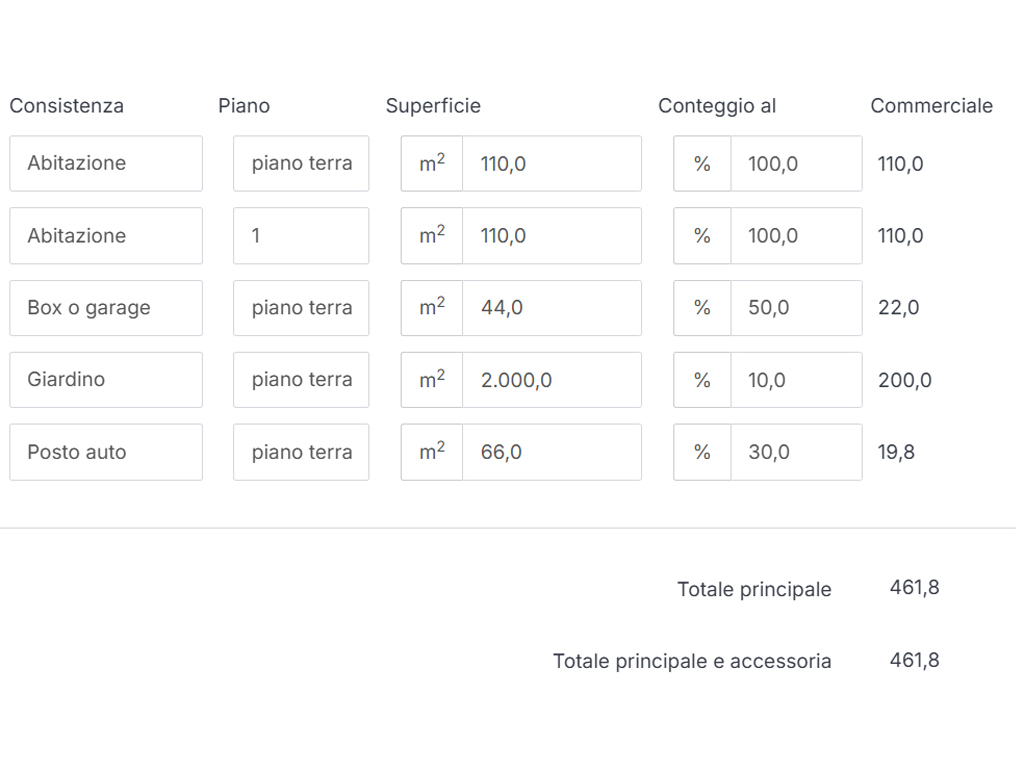
Task: Click the Posto auto consistenza field
Action: (106, 452)
